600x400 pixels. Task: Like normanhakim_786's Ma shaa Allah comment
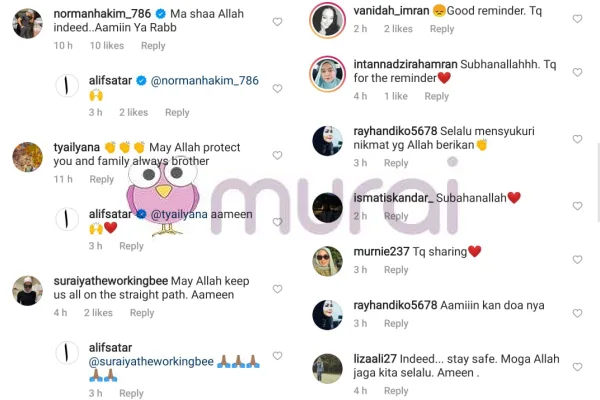click(x=277, y=22)
